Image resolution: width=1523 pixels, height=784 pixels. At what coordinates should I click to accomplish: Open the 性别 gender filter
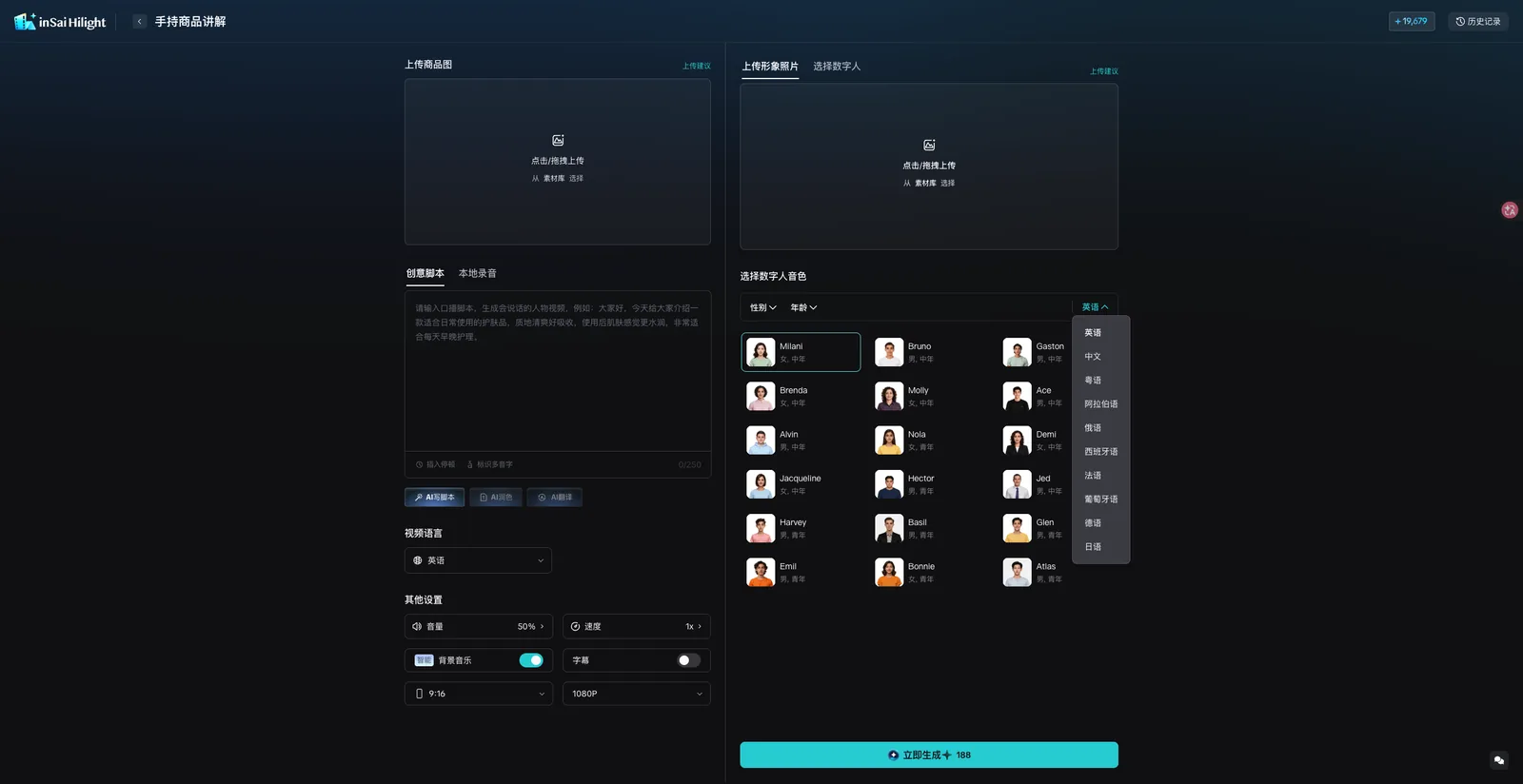coord(763,307)
